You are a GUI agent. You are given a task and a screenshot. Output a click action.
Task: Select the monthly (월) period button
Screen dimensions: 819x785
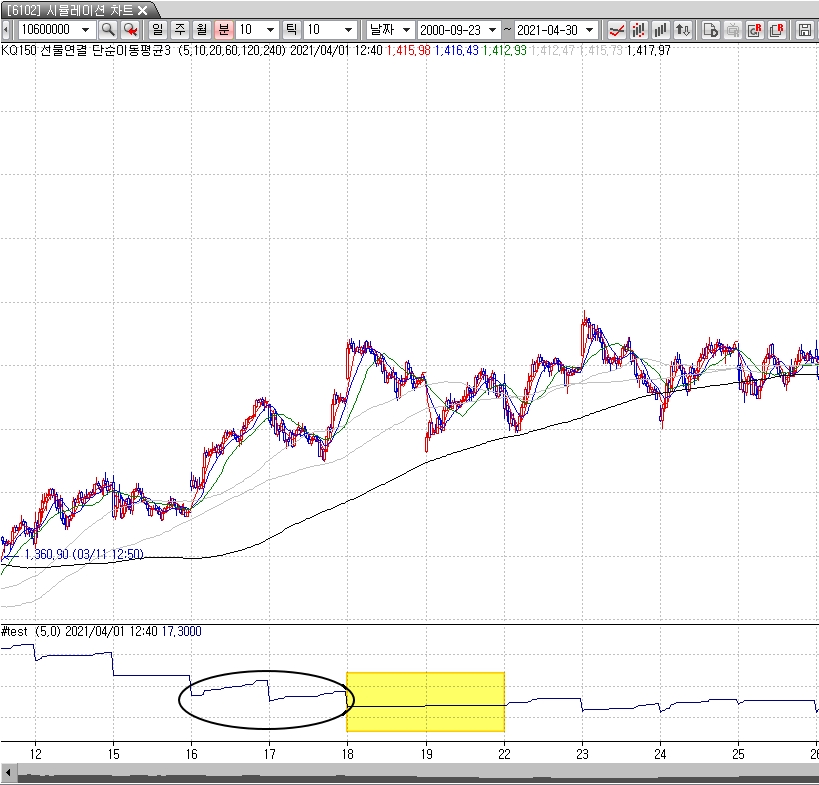coord(201,30)
